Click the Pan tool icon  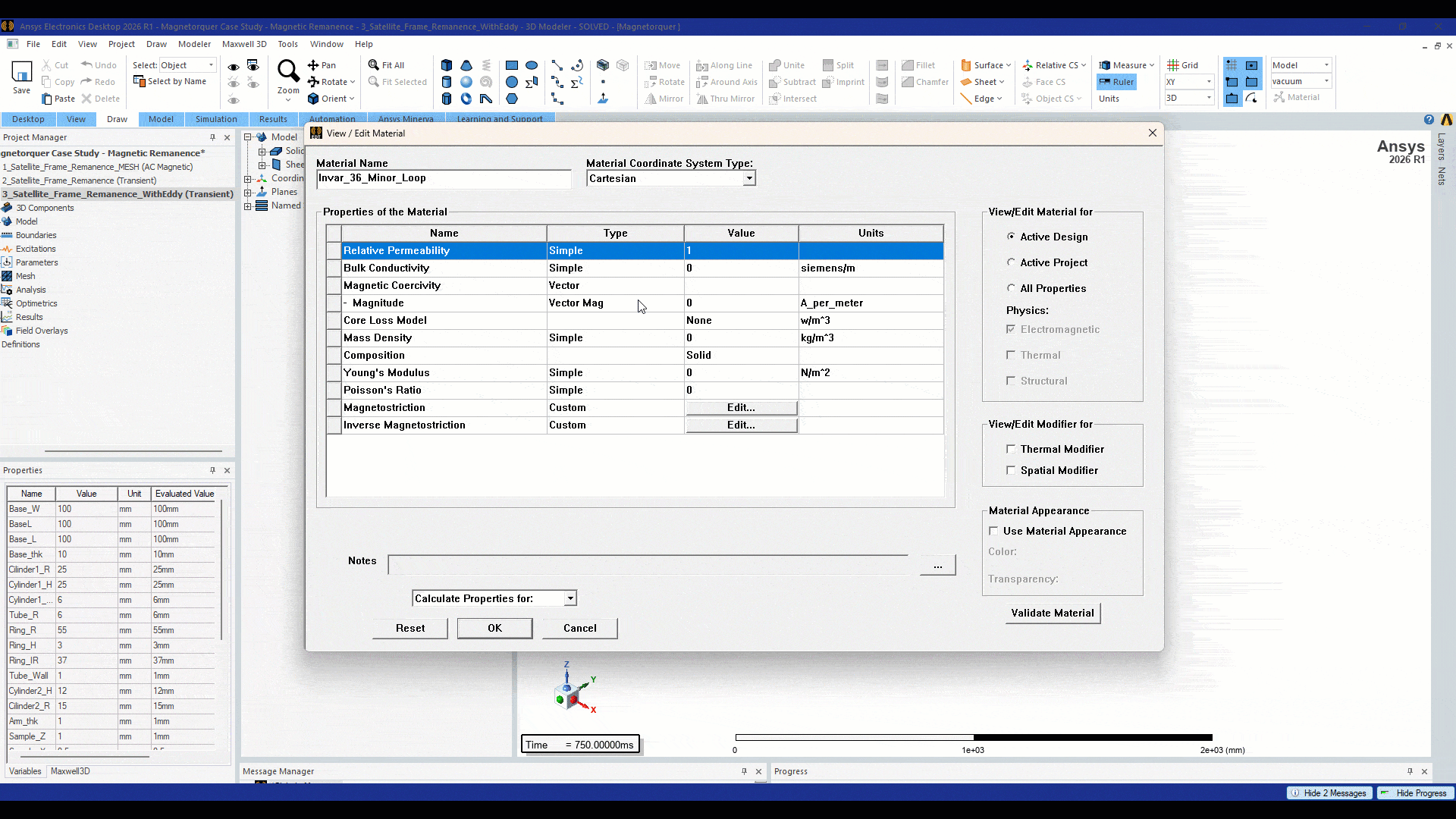pyautogui.click(x=313, y=65)
